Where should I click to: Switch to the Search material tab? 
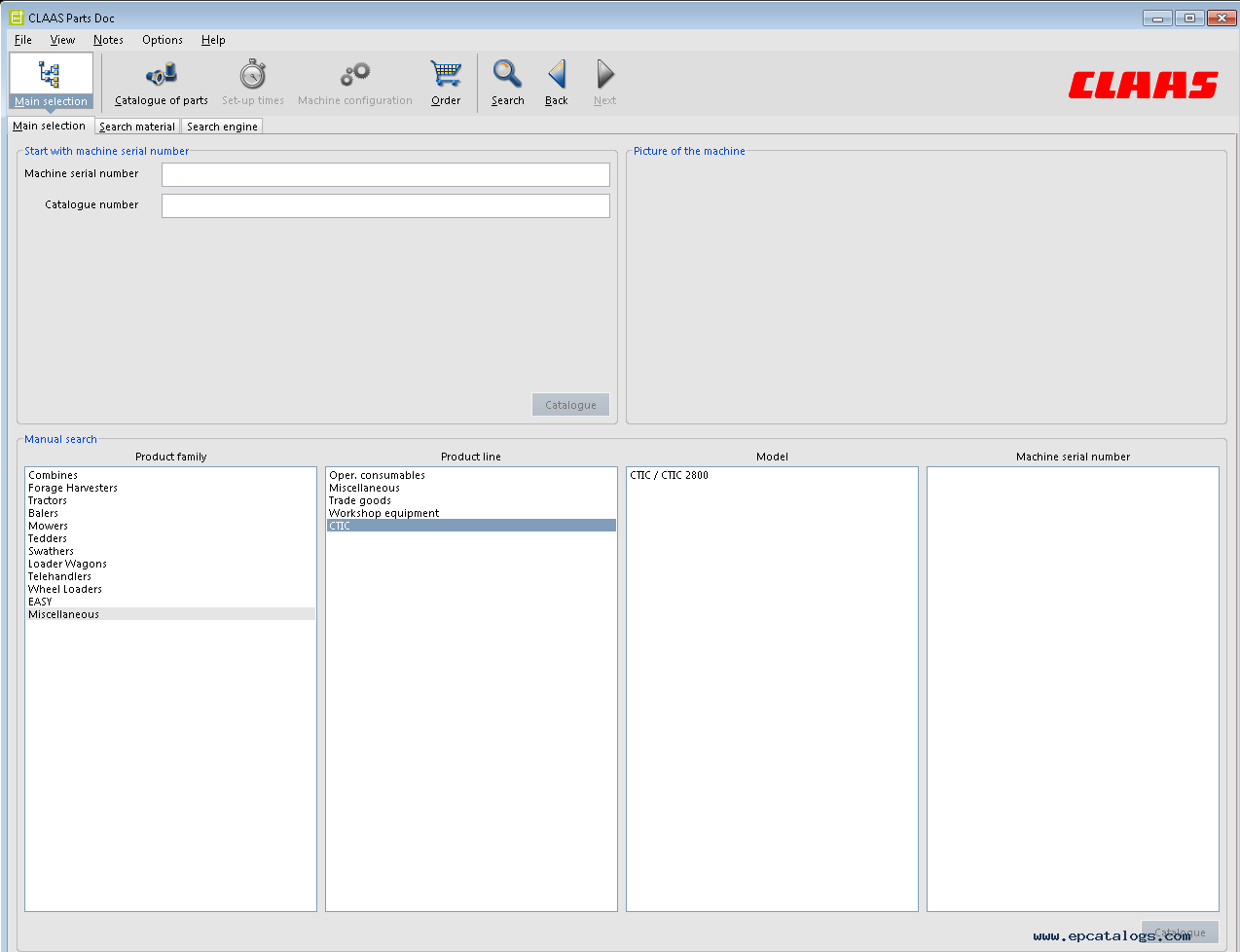(137, 127)
